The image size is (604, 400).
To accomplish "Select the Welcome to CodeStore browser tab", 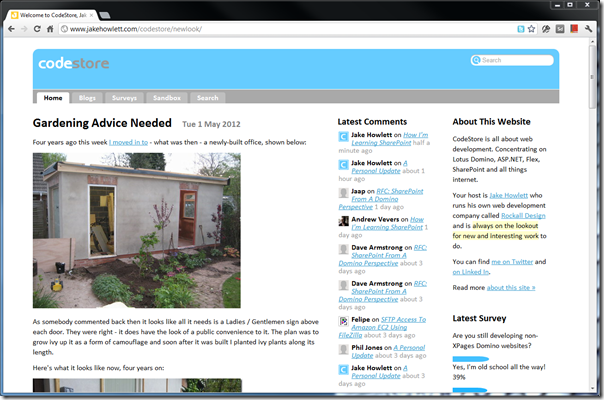I will click(x=52, y=15).
